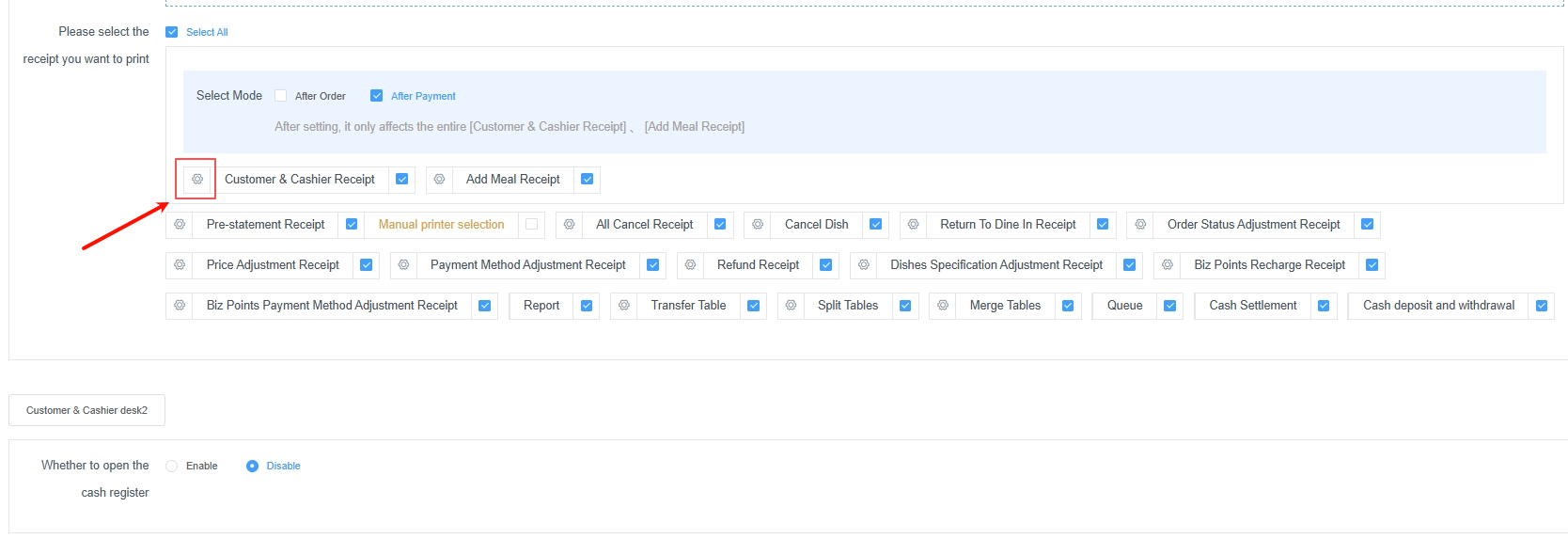Open settings gear for Customer & Cashier Receipt

[x=197, y=179]
